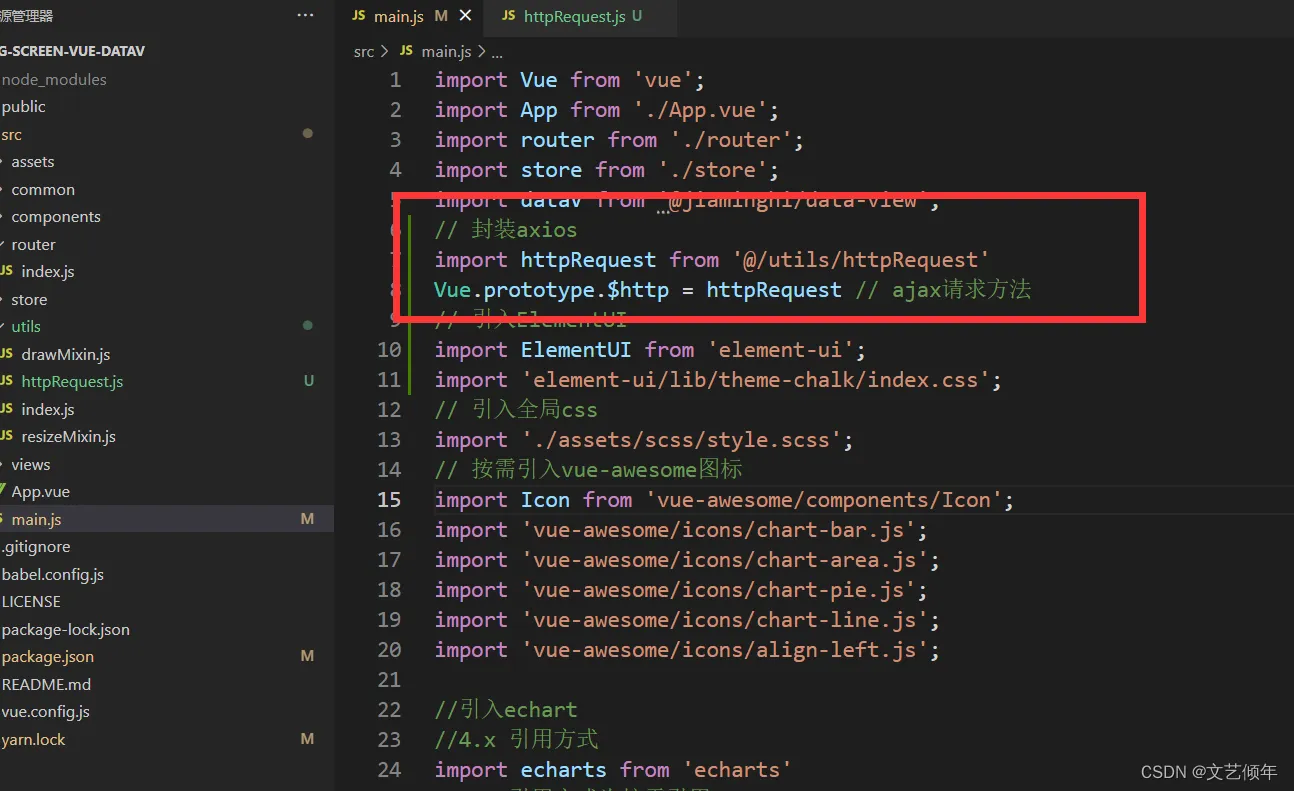Expand the store folder
Viewport: 1294px width, 791px height.
coord(29,299)
